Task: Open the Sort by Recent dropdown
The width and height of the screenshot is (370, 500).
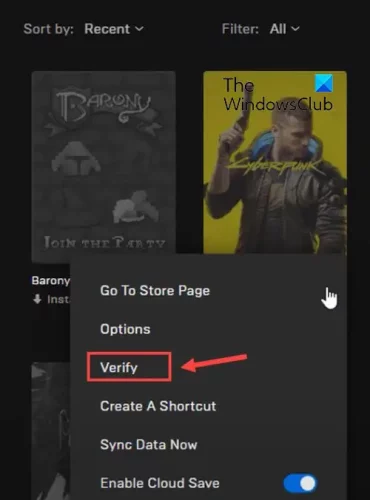Action: pos(114,29)
